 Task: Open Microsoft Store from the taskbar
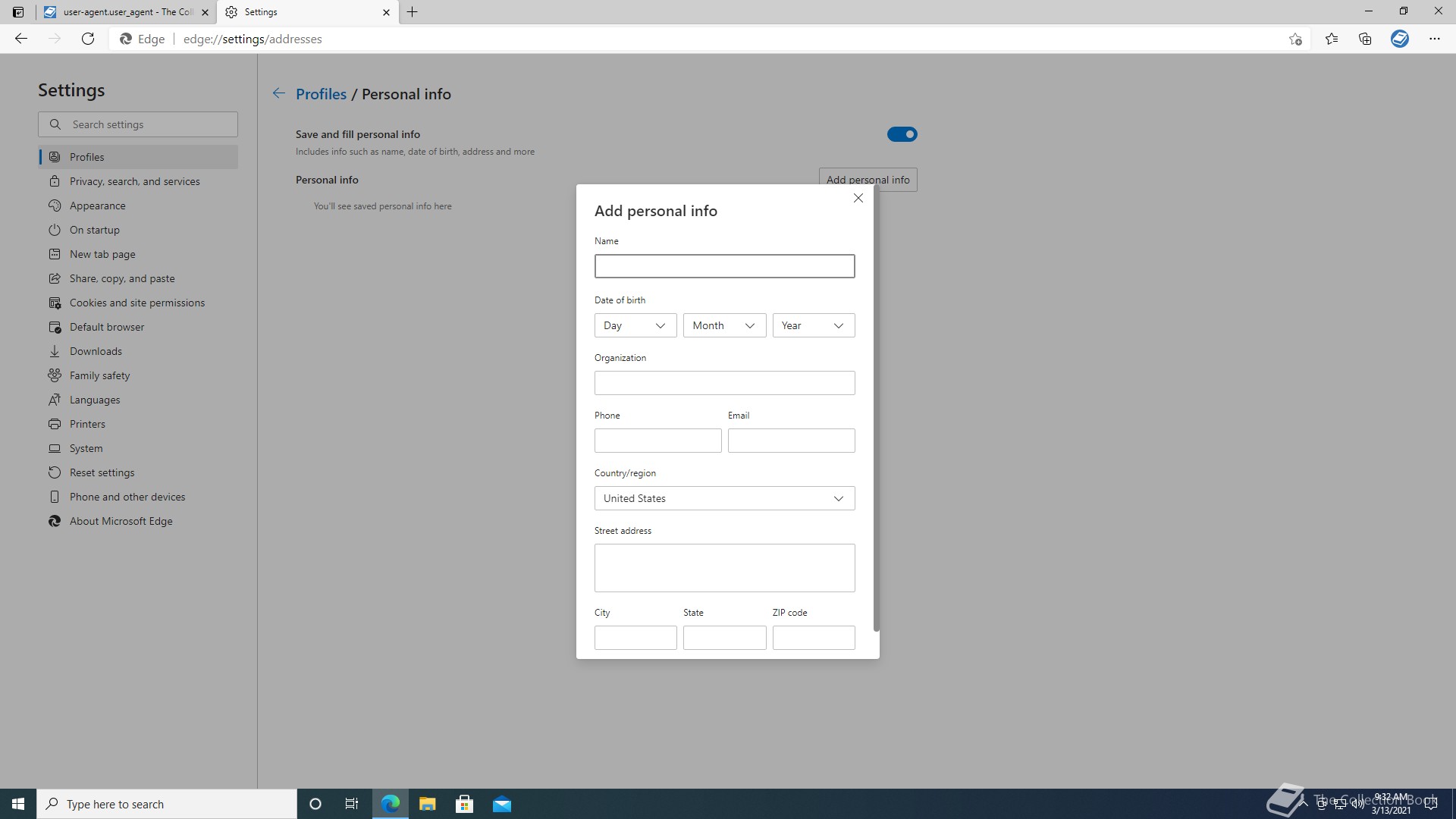click(x=464, y=804)
